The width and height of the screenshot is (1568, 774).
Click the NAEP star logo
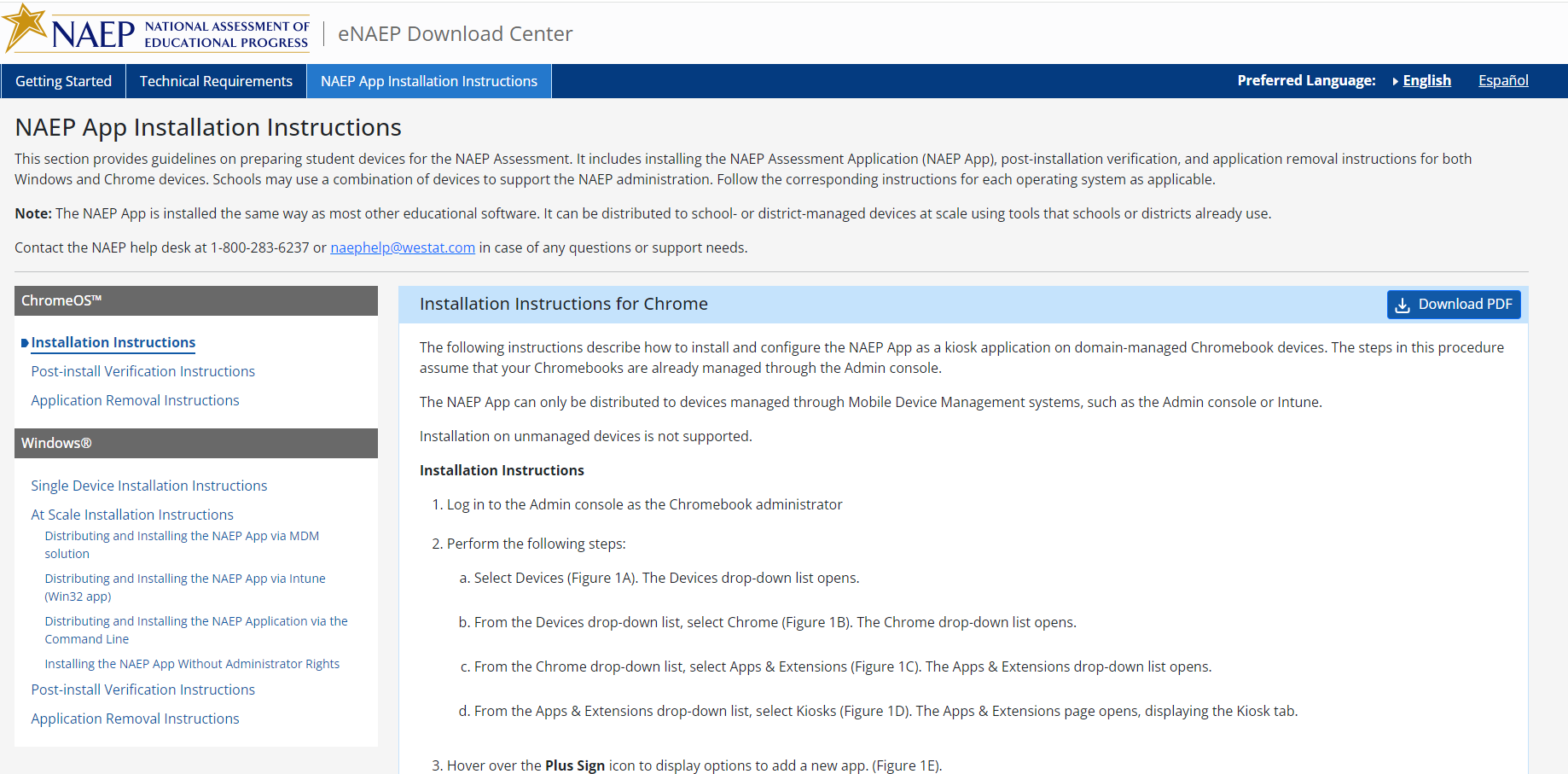coord(26,27)
